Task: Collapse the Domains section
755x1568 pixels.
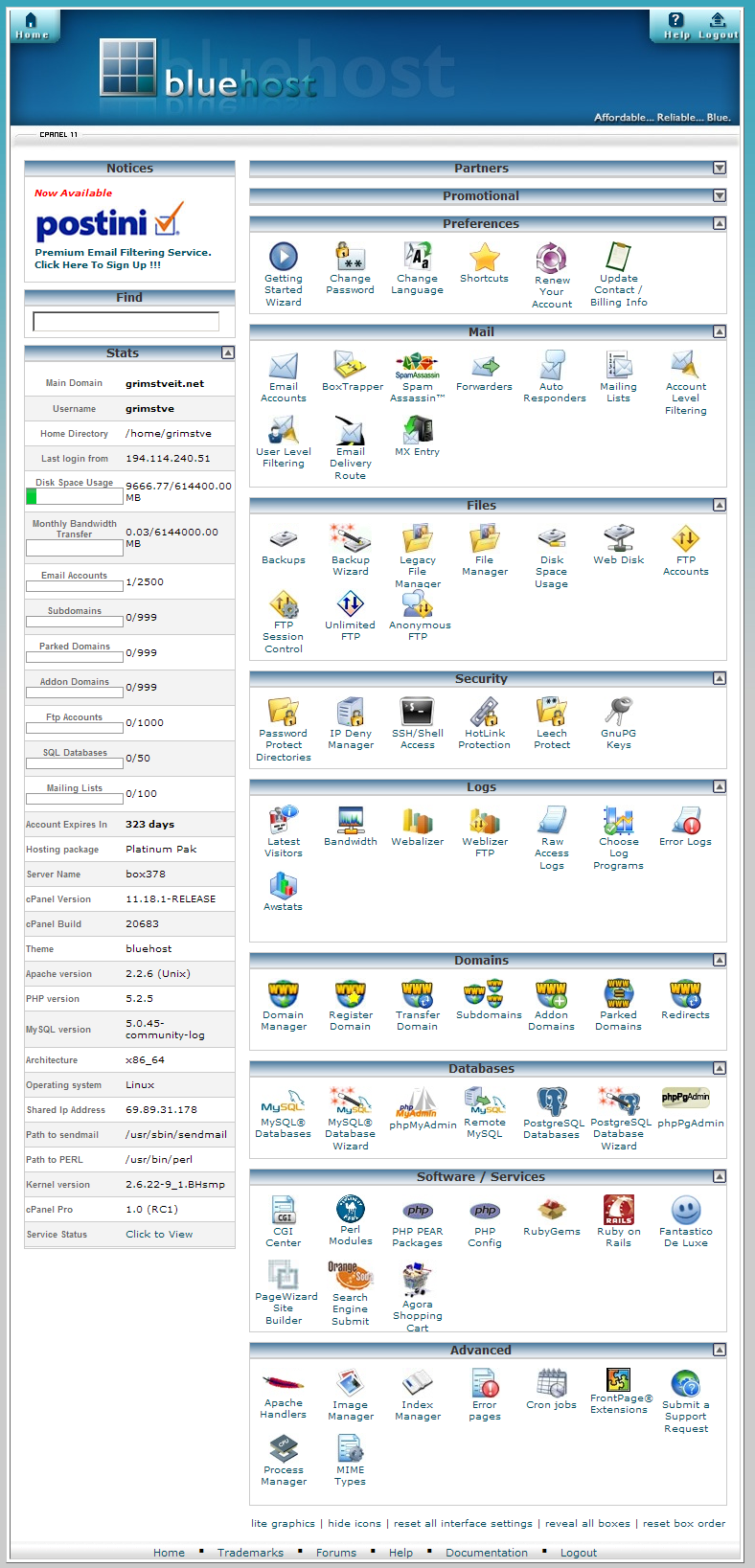Action: tap(720, 960)
